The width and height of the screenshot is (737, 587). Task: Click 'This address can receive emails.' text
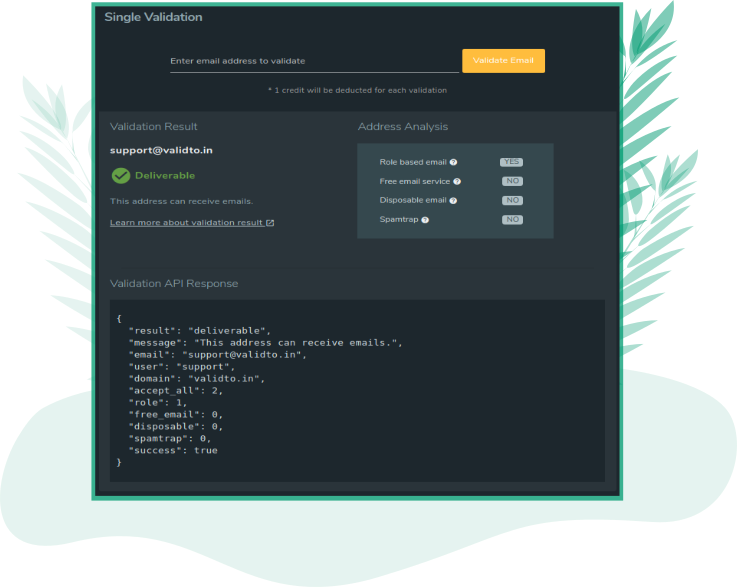181,201
